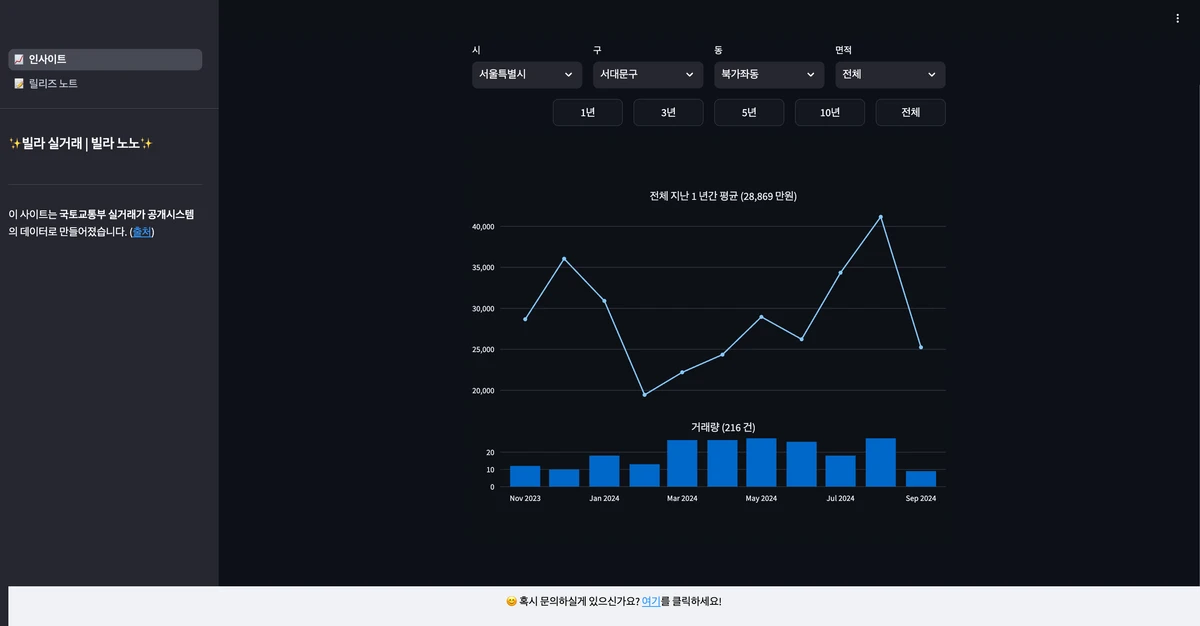Open the 구 dropdown showing 서대문구
The height and width of the screenshot is (626, 1200).
click(x=648, y=75)
